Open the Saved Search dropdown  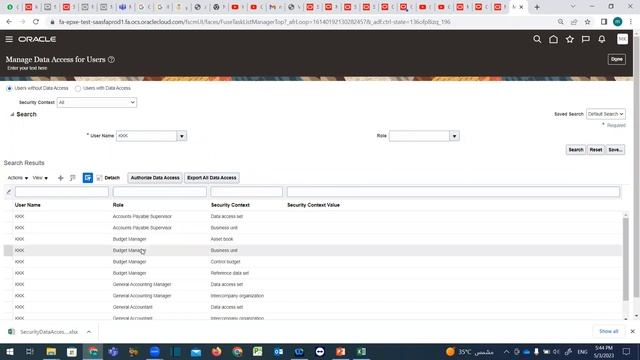click(605, 114)
